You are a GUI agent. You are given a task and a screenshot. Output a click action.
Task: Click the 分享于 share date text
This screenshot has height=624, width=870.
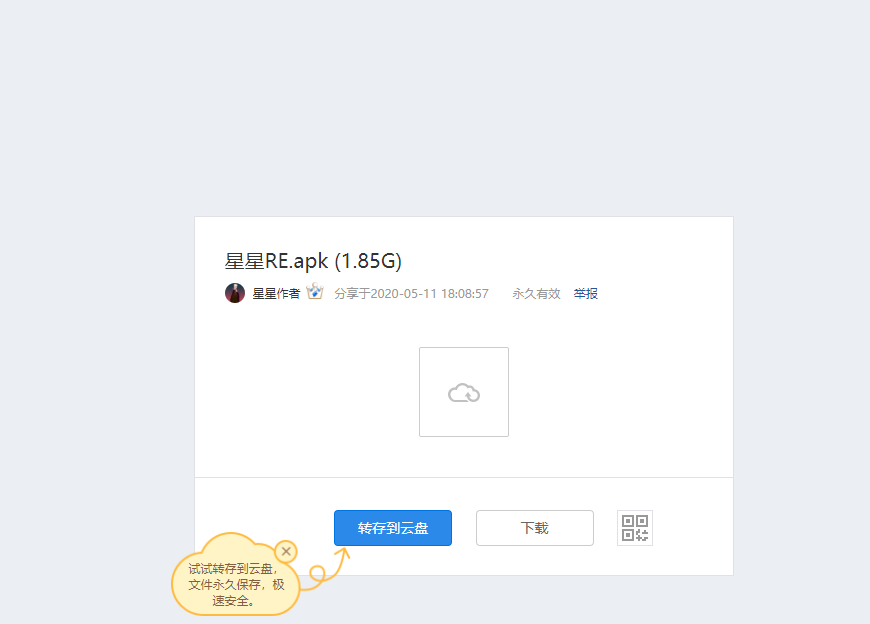[x=411, y=293]
